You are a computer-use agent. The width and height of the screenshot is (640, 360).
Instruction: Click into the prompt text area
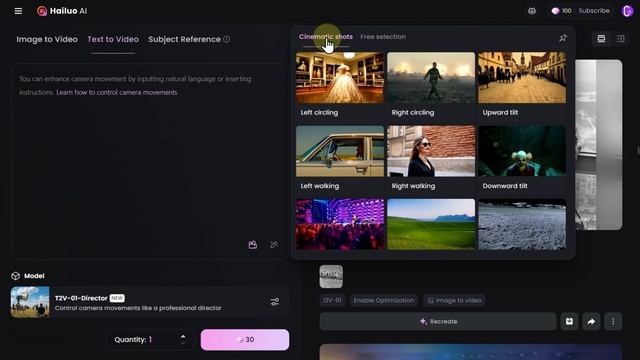coord(149,163)
